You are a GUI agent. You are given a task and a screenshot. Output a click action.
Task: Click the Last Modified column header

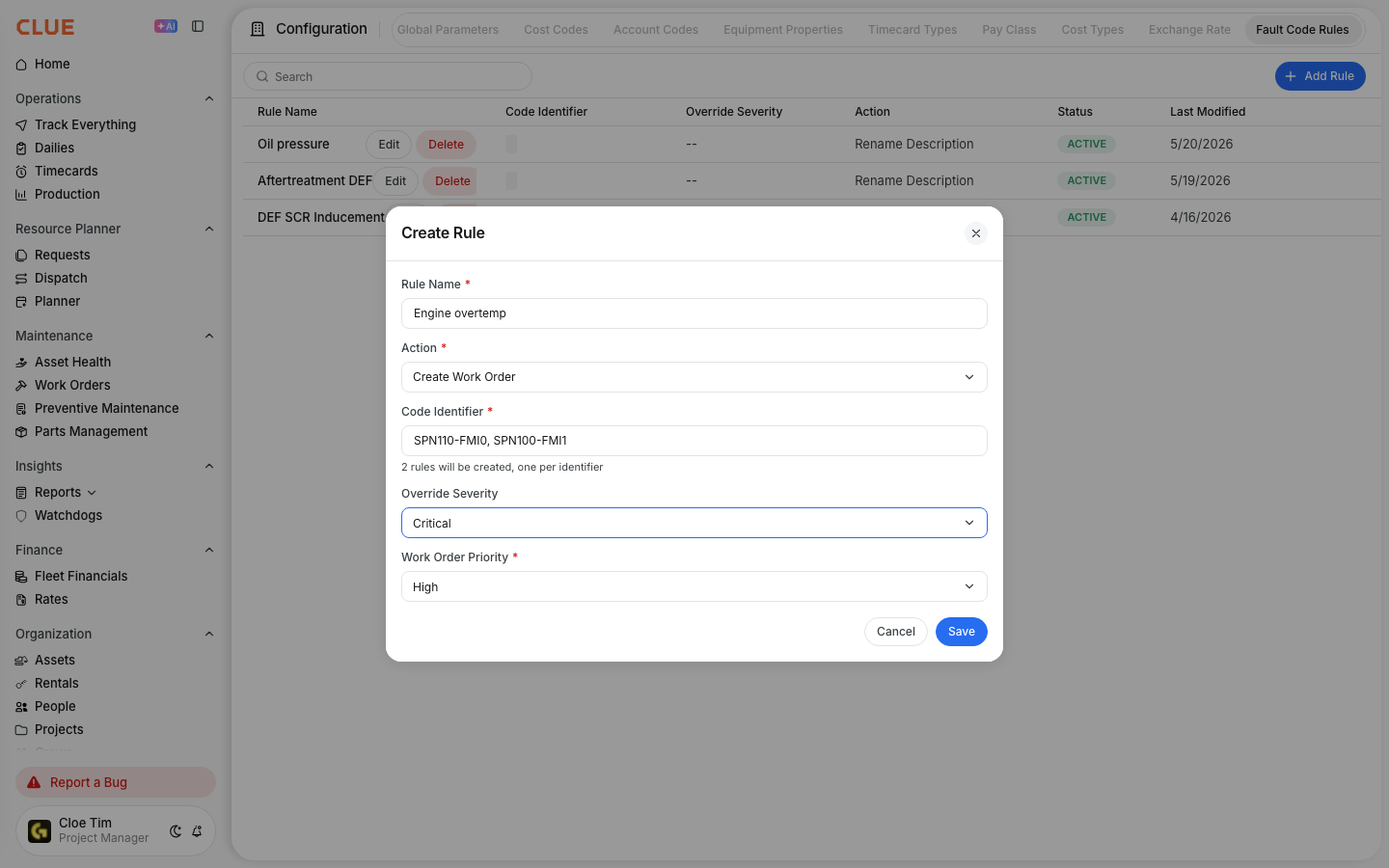pos(1208,112)
